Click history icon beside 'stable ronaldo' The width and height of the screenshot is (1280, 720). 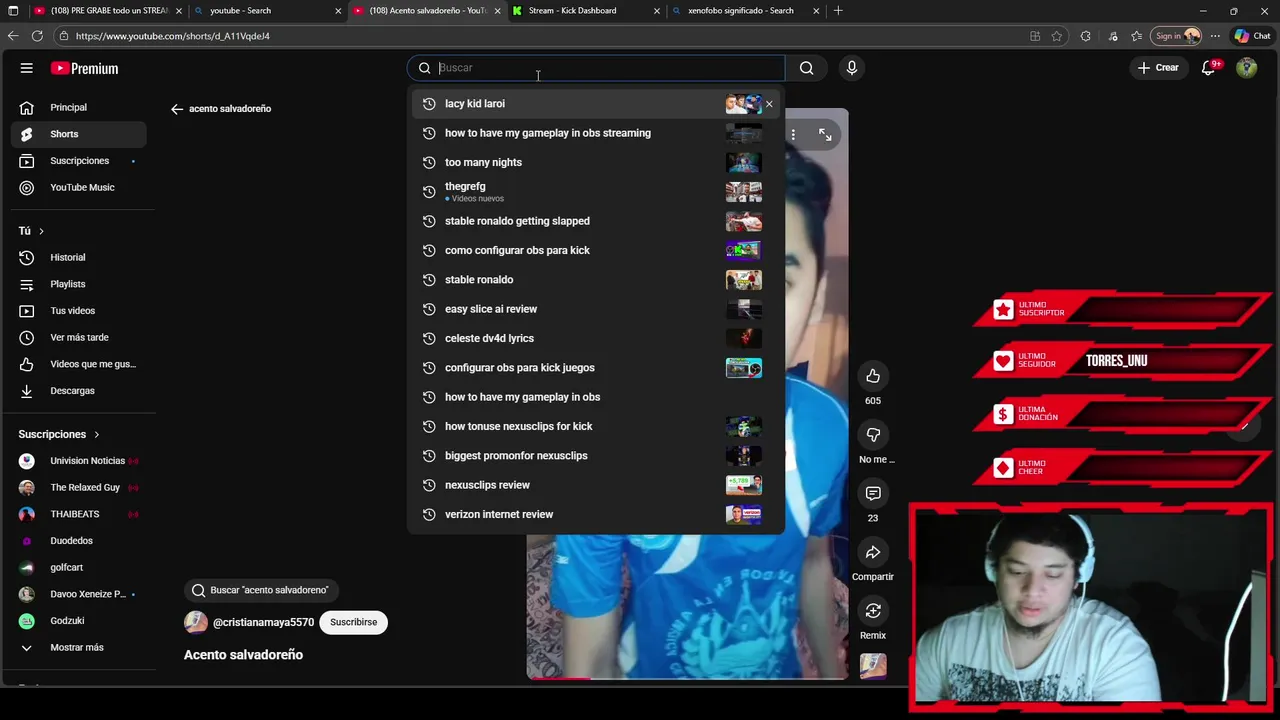click(x=429, y=280)
